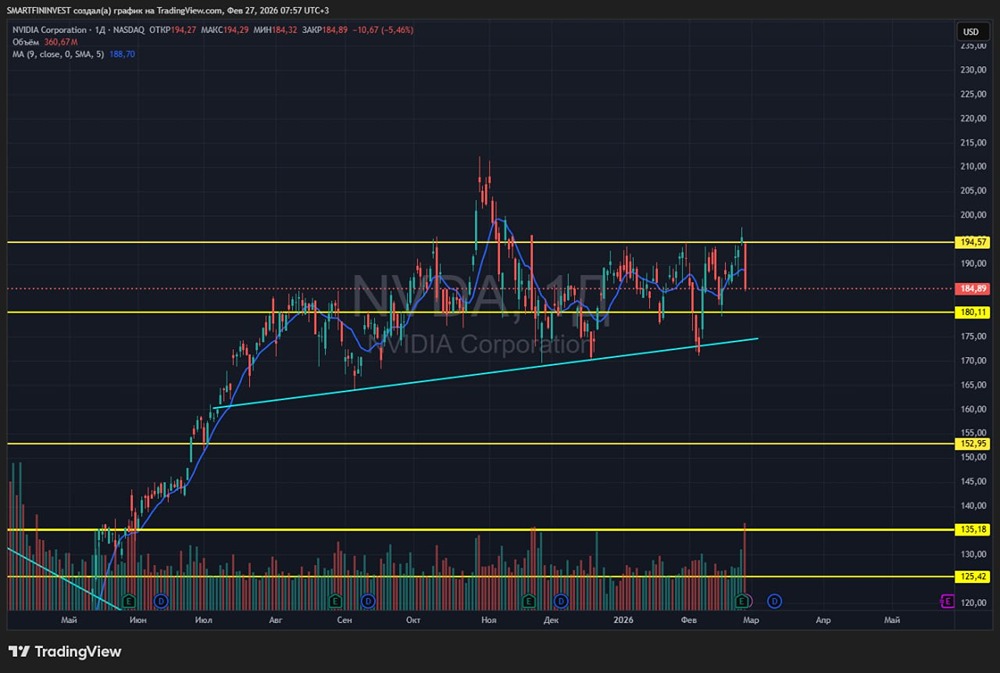Click the dividend D marker near Июн
The image size is (1000, 673).
161,601
